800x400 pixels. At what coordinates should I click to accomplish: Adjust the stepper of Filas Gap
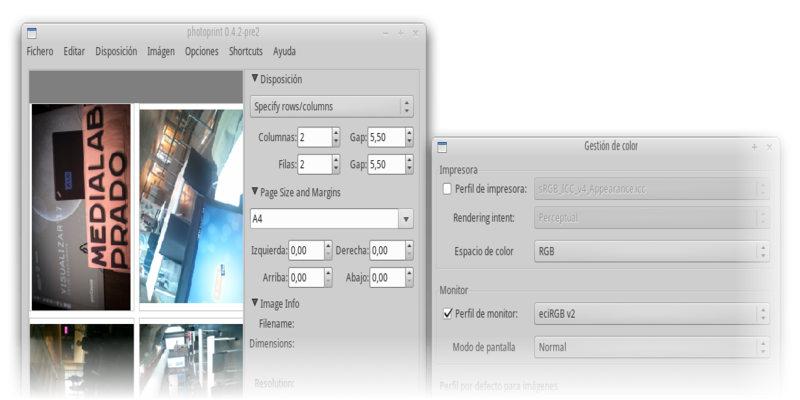point(409,164)
